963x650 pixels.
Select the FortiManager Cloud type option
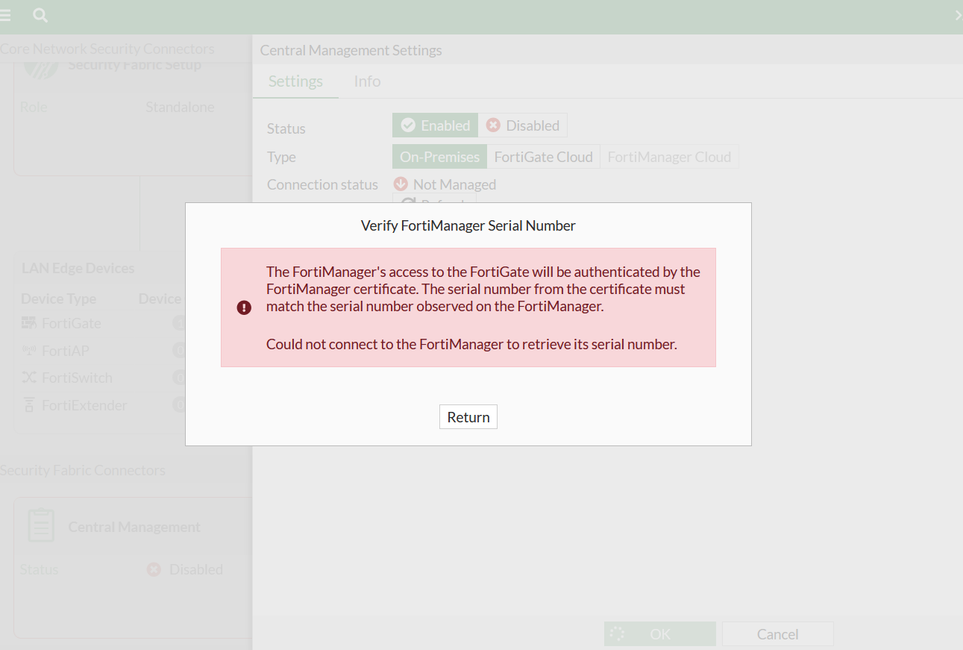pyautogui.click(x=669, y=157)
